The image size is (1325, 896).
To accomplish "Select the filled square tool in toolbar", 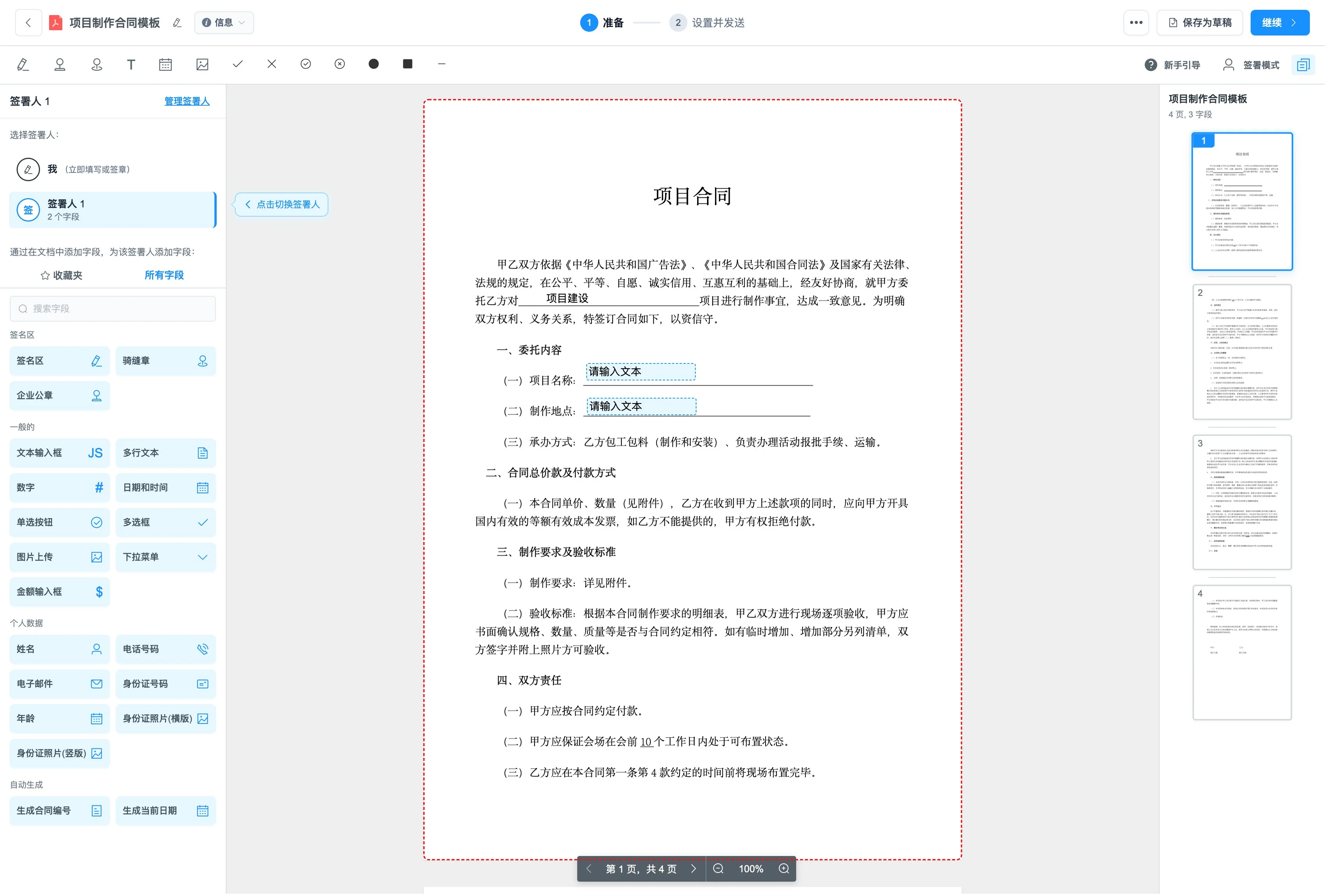I will point(408,64).
